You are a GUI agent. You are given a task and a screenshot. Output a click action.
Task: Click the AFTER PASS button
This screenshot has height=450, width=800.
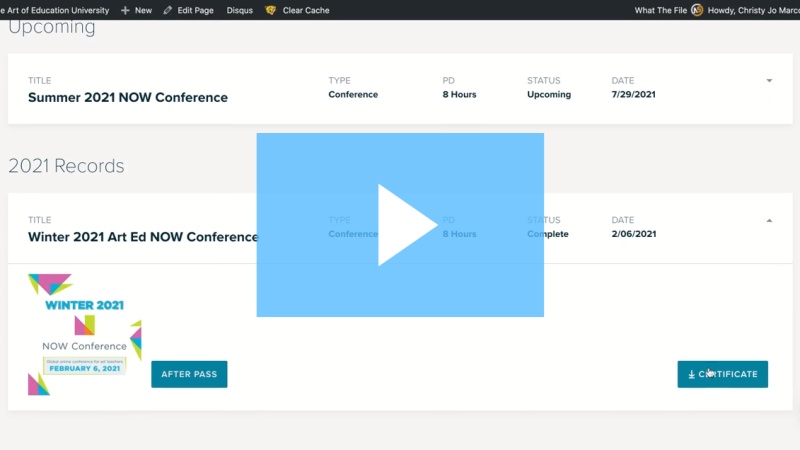[x=189, y=374]
